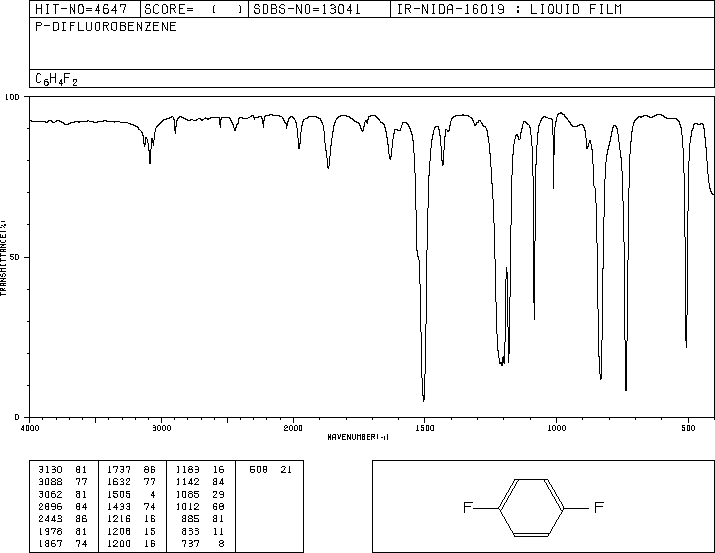Click the compound name P-DIFLUOROBENZENE

[x=106, y=27]
